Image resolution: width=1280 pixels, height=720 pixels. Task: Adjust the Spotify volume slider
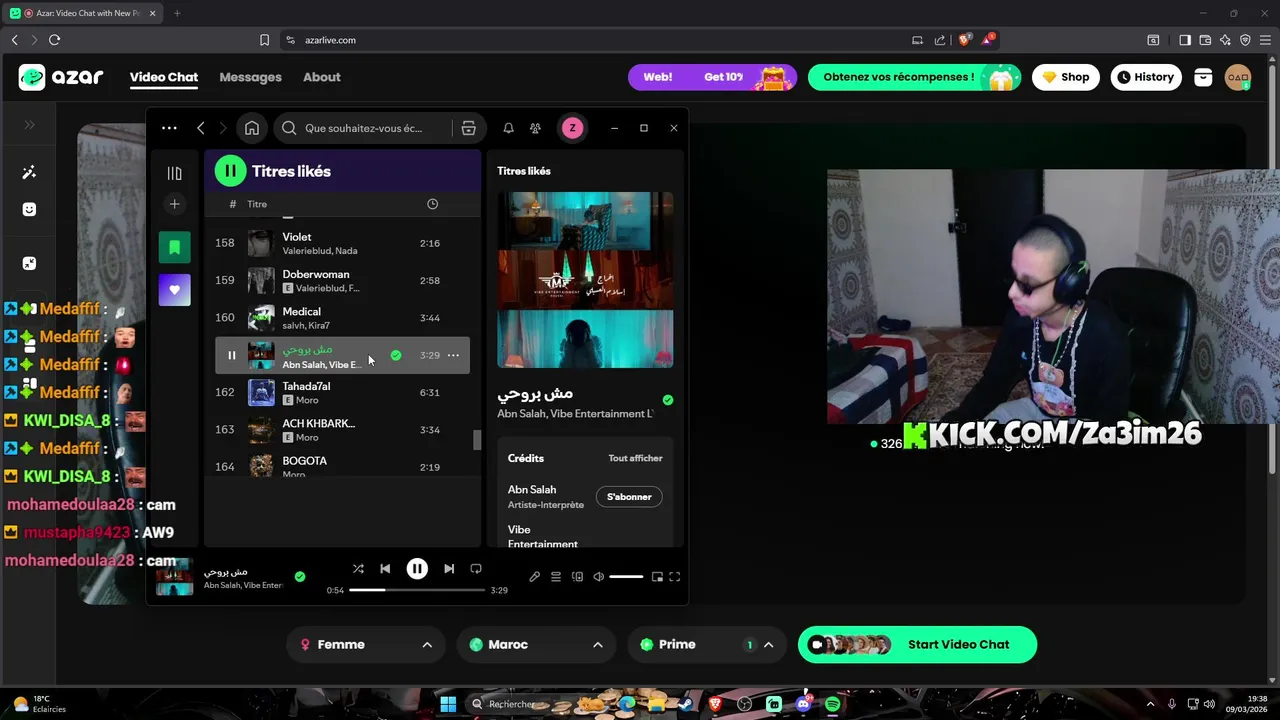point(626,577)
